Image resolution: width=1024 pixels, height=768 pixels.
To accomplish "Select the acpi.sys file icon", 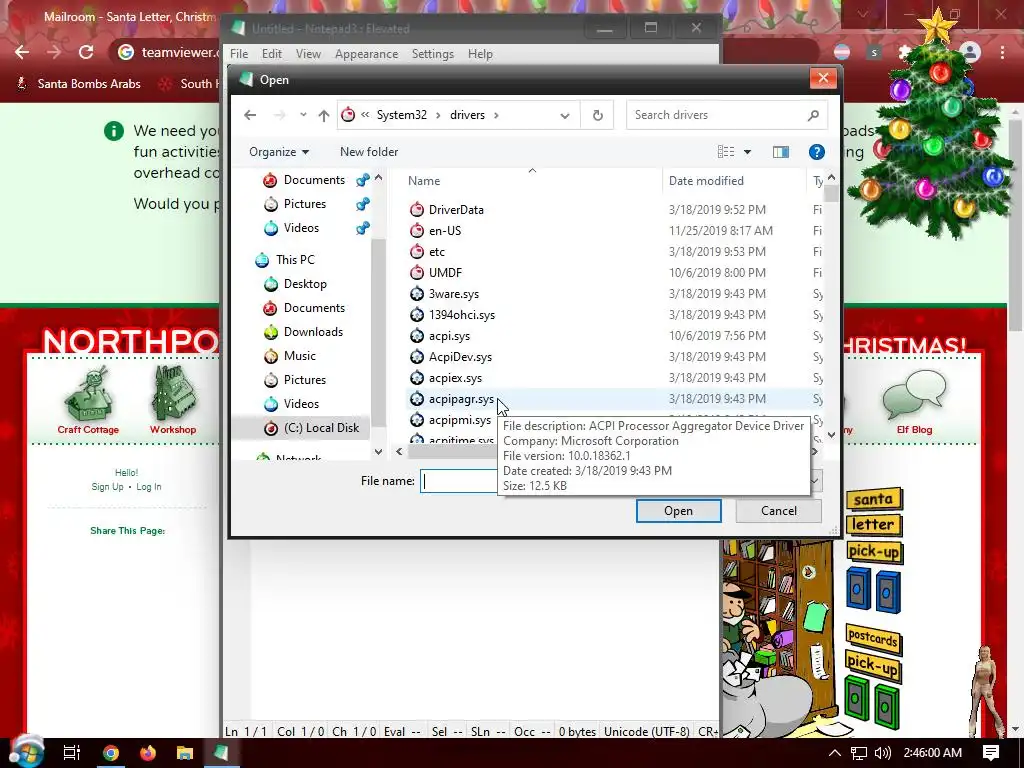I will click(417, 336).
